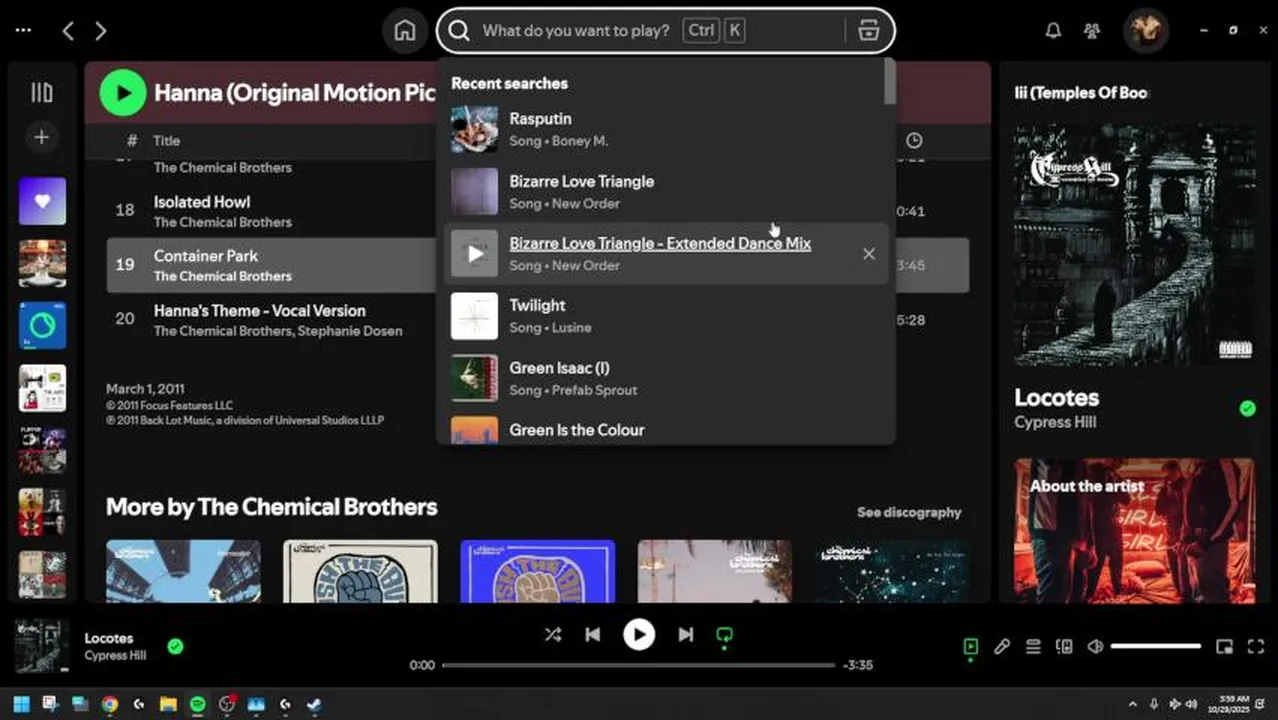Click the duration clock column header
The image size is (1278, 720).
tap(914, 141)
